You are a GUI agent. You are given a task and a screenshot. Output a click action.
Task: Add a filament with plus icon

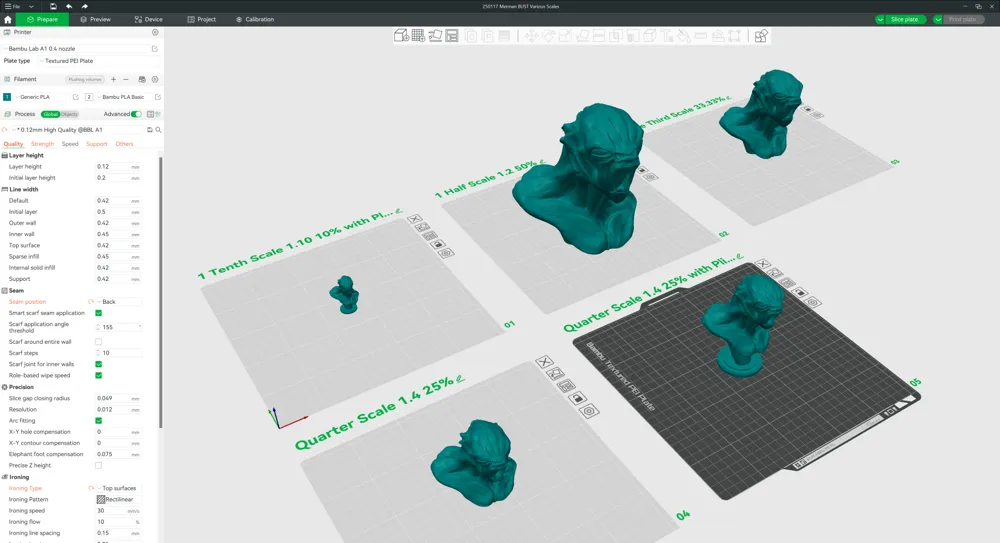tap(114, 80)
